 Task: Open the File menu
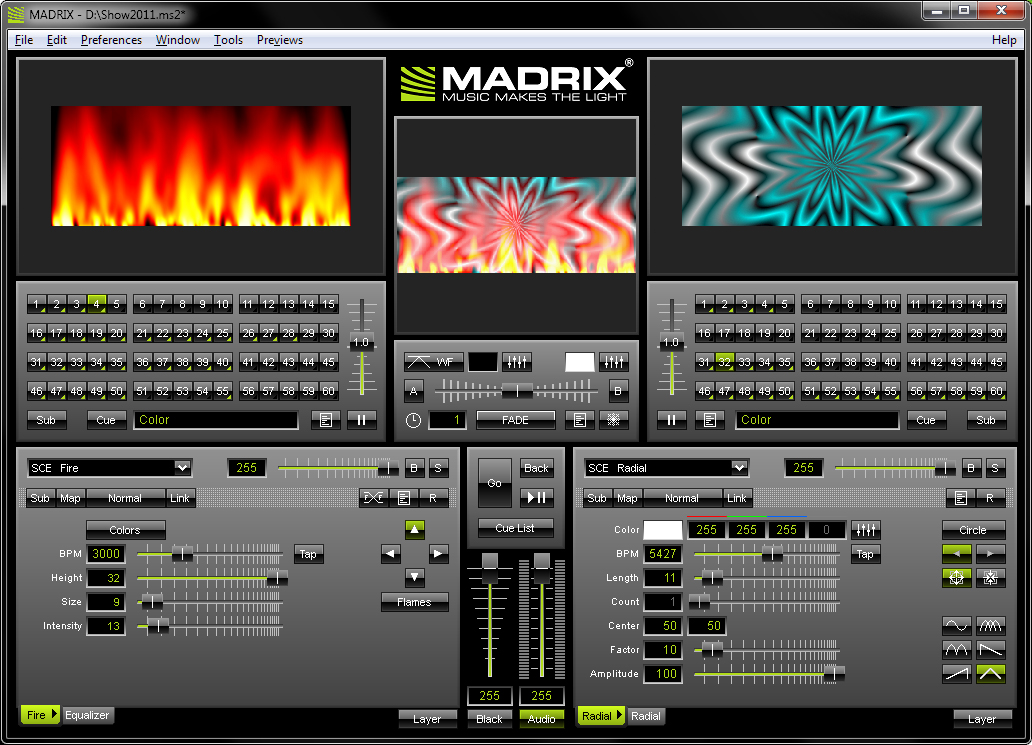pyautogui.click(x=24, y=40)
